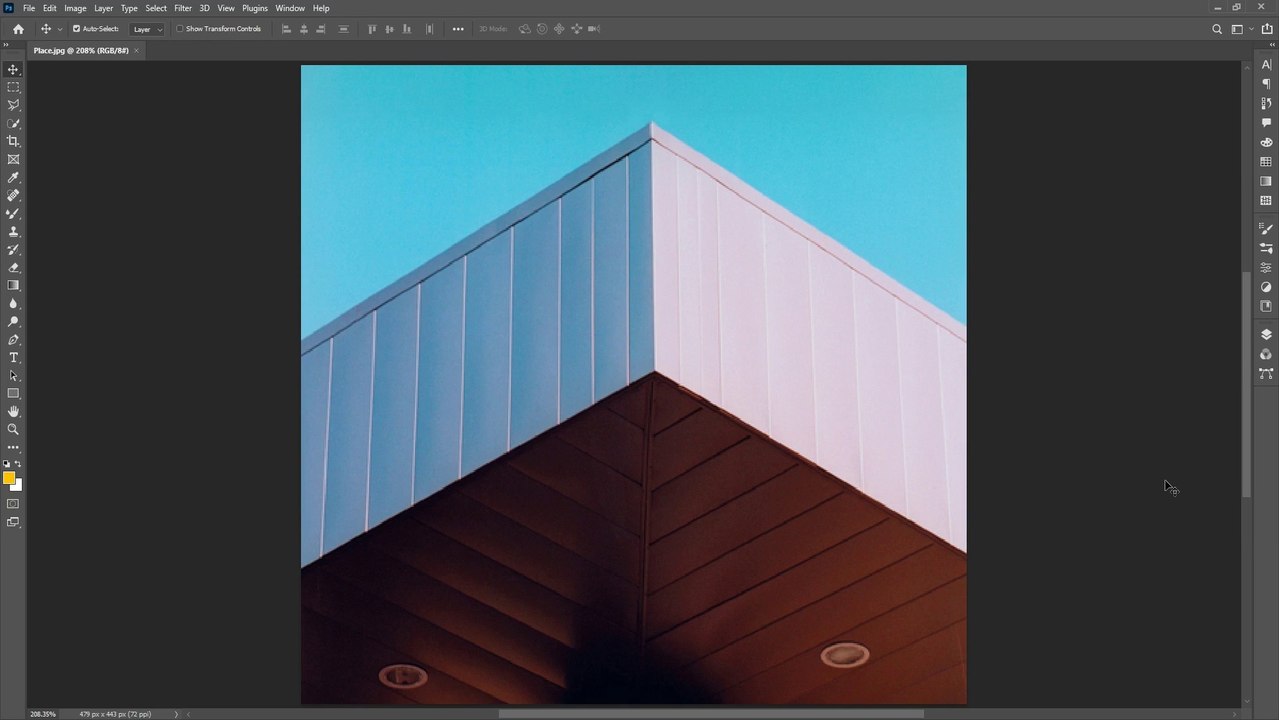The image size is (1279, 720).
Task: Select the History Brush tool
Action: tap(13, 249)
